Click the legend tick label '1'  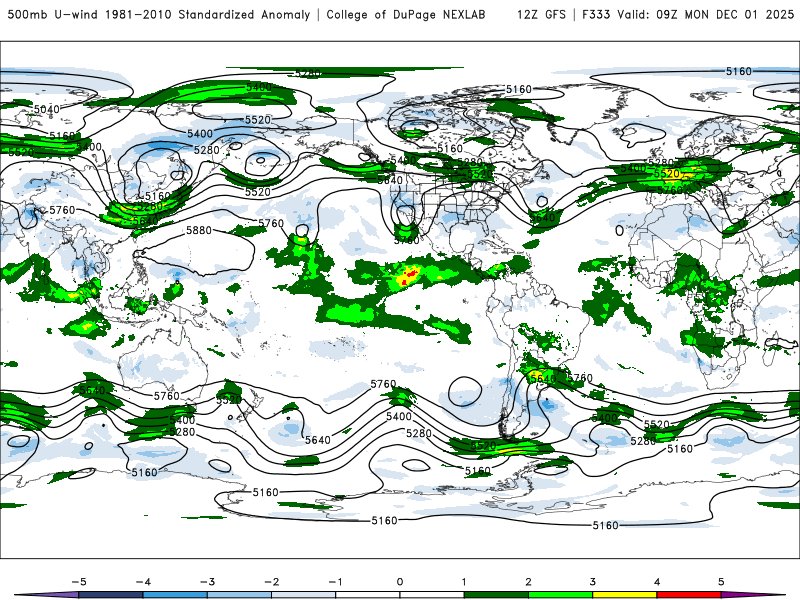click(x=464, y=582)
